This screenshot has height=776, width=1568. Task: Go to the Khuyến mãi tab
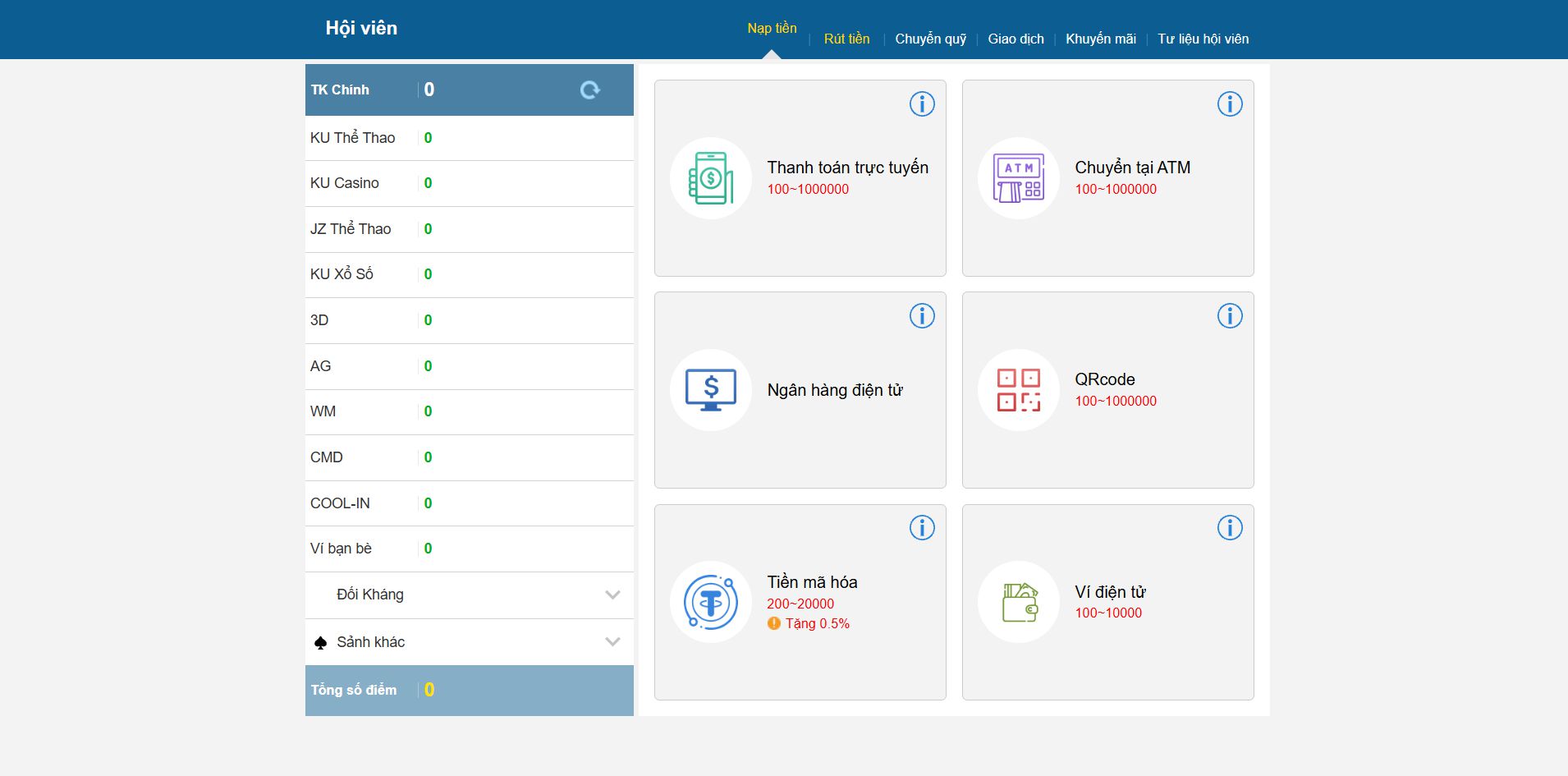pyautogui.click(x=1100, y=39)
